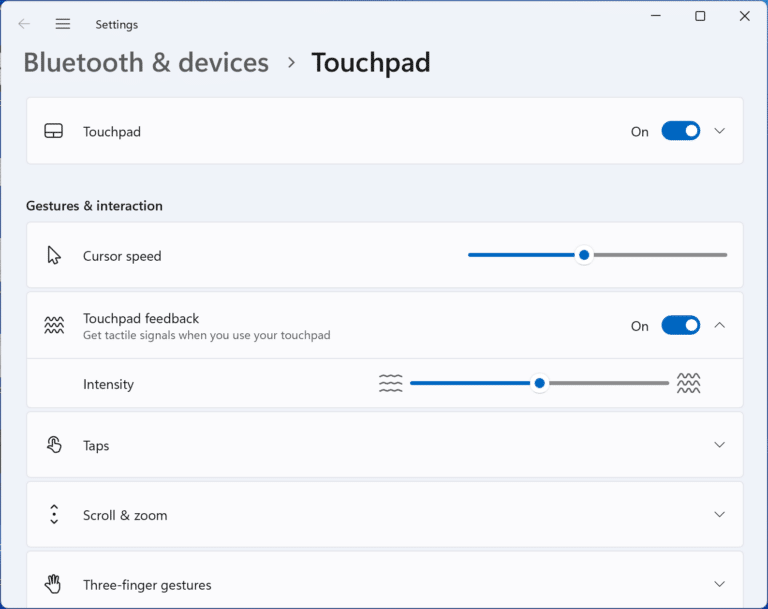Click the Taps hand icon

pyautogui.click(x=54, y=445)
